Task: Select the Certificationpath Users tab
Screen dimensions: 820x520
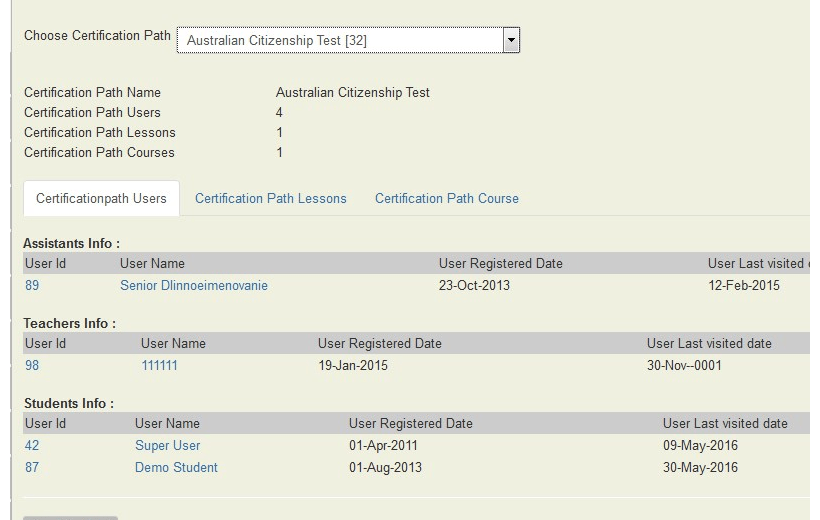Action: point(101,198)
